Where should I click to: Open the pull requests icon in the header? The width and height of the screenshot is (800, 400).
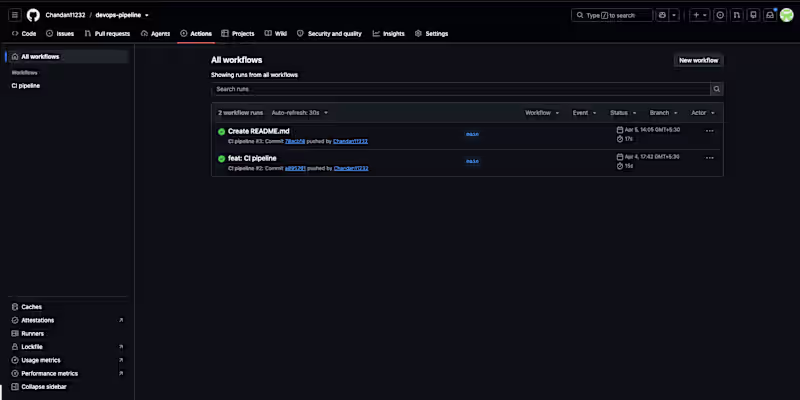click(x=737, y=15)
